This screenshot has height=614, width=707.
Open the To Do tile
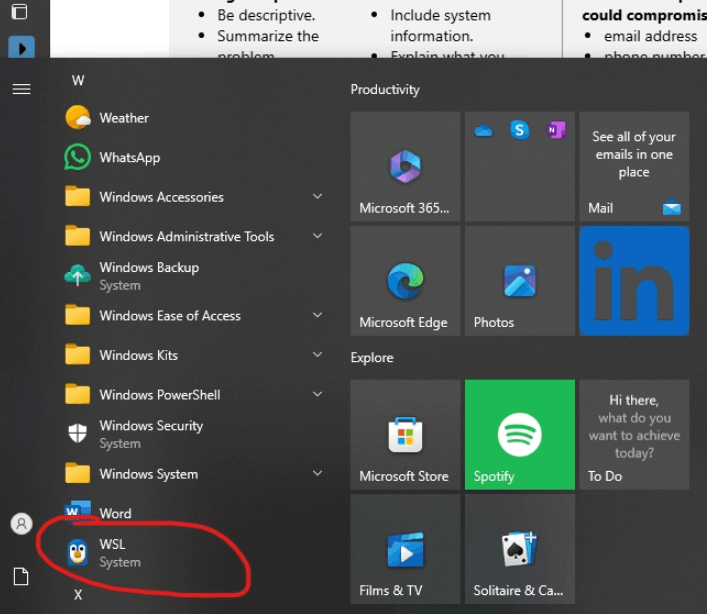point(634,435)
